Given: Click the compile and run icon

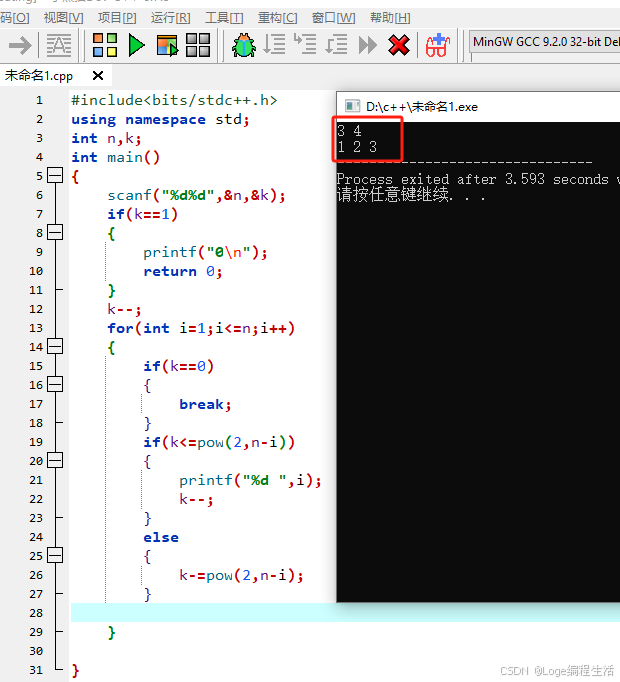Looking at the screenshot, I should click(168, 45).
